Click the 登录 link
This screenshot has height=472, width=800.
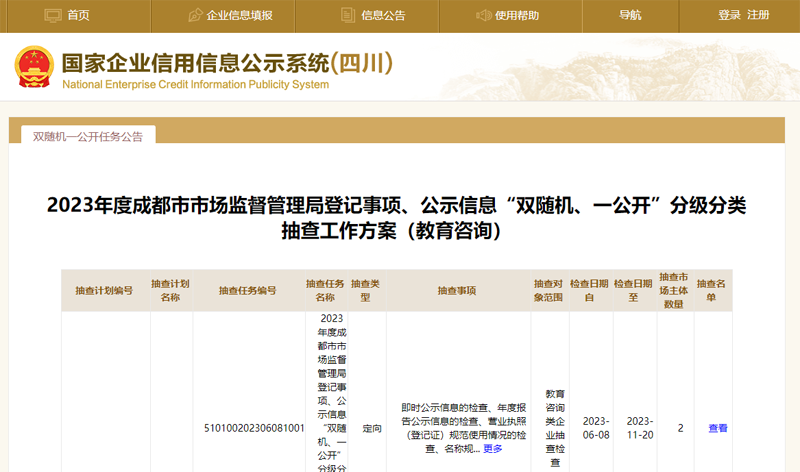tap(729, 15)
